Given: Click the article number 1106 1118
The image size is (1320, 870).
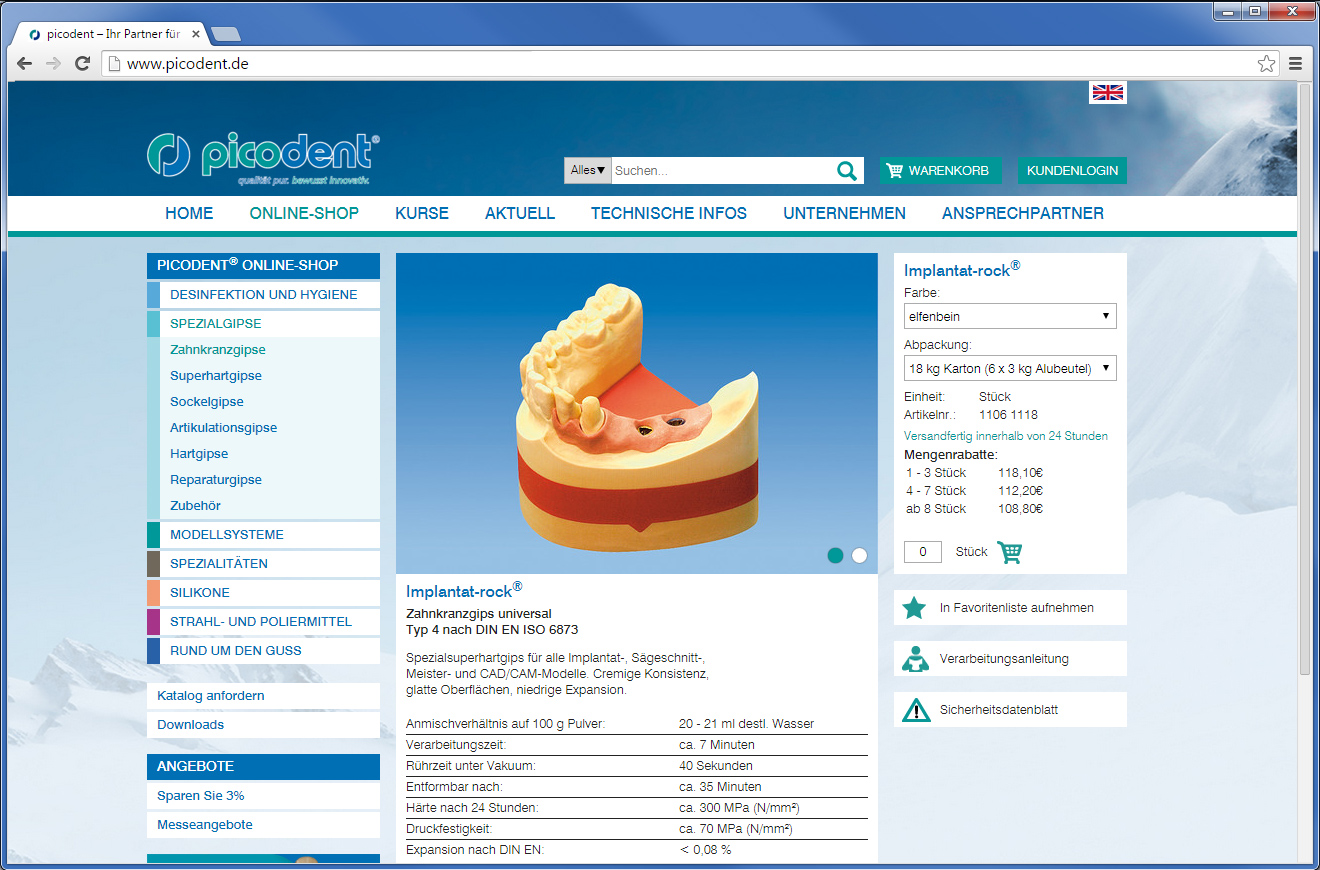Looking at the screenshot, I should pos(1008,415).
